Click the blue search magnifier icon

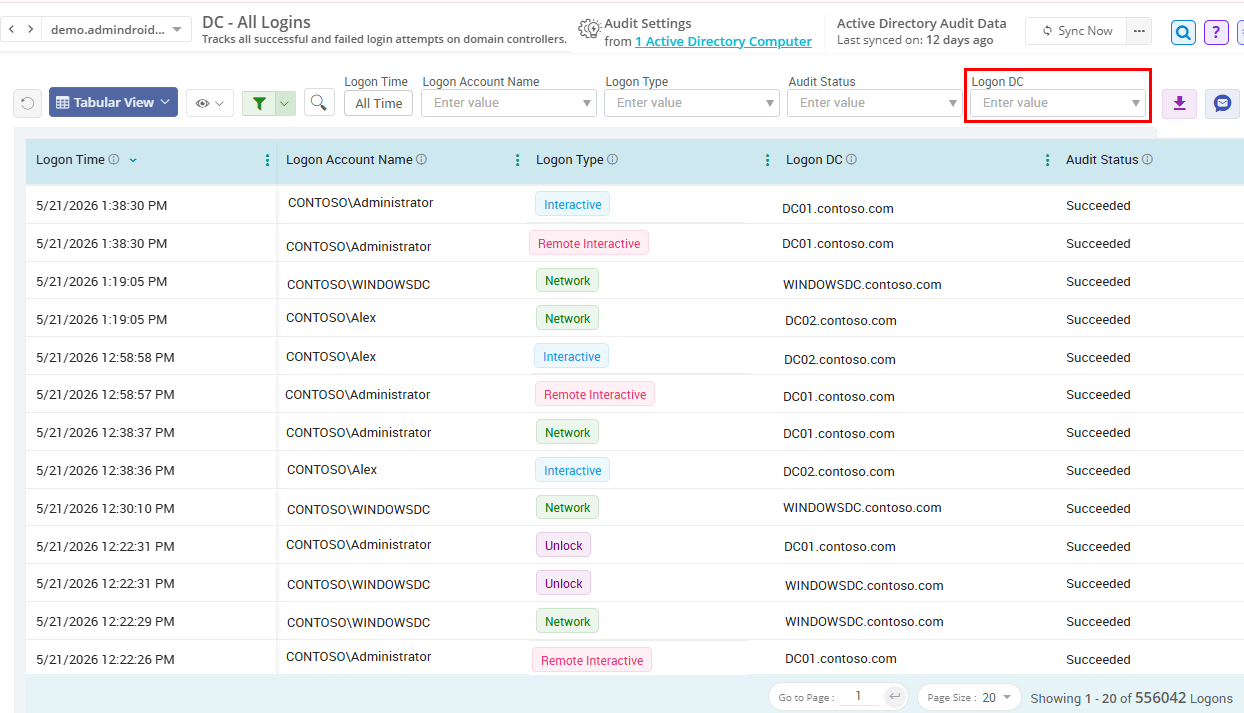(1183, 32)
